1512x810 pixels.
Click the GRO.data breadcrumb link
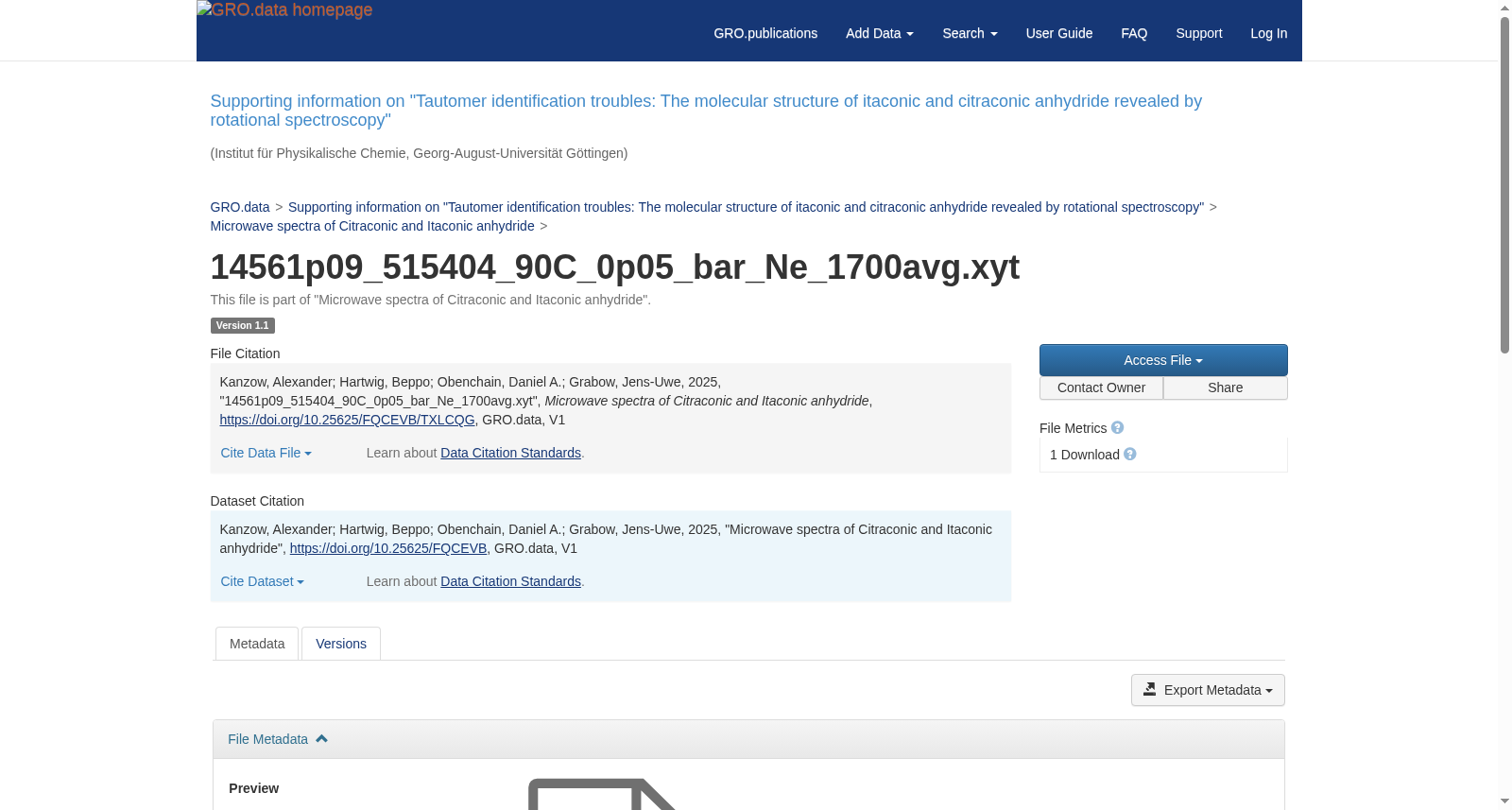point(240,207)
